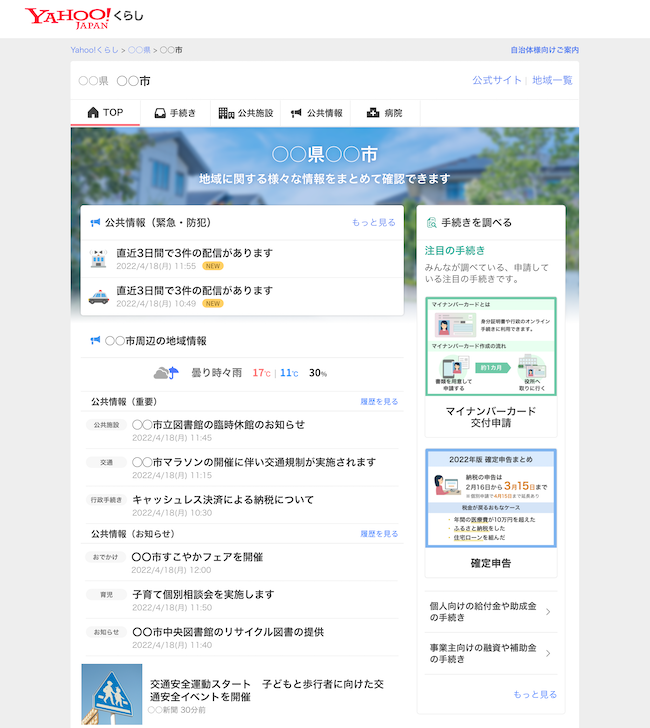Viewport: 650px width, 728px height.
Task: Open キャッシュレス決済による納税について
Action: point(223,500)
